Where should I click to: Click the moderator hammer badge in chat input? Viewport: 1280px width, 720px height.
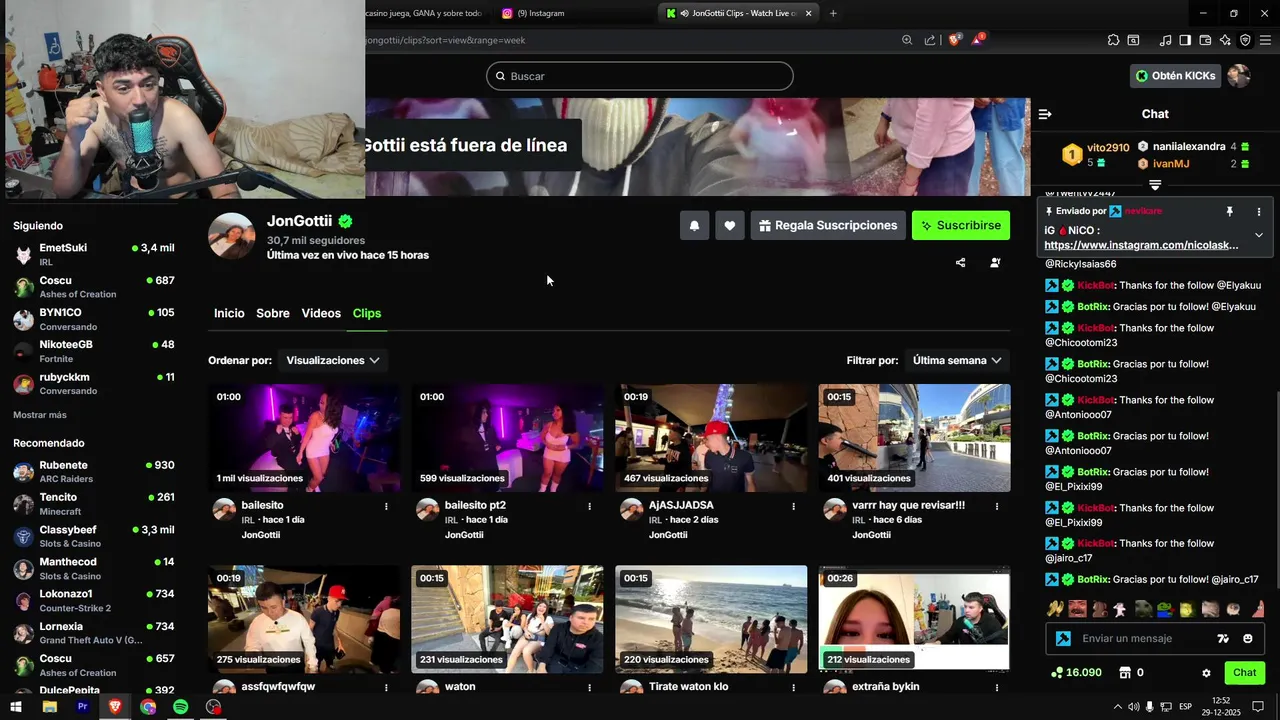coord(1063,638)
